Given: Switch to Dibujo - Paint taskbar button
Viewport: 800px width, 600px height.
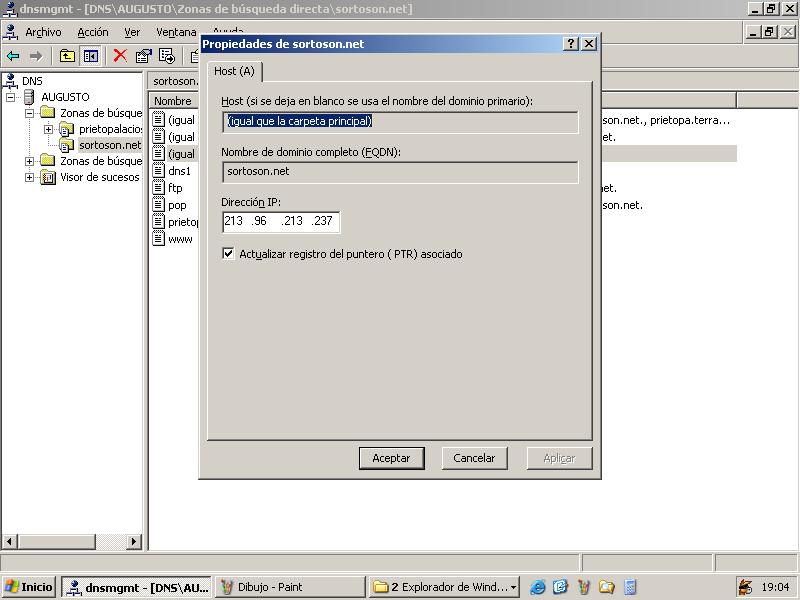Looking at the screenshot, I should [x=290, y=587].
